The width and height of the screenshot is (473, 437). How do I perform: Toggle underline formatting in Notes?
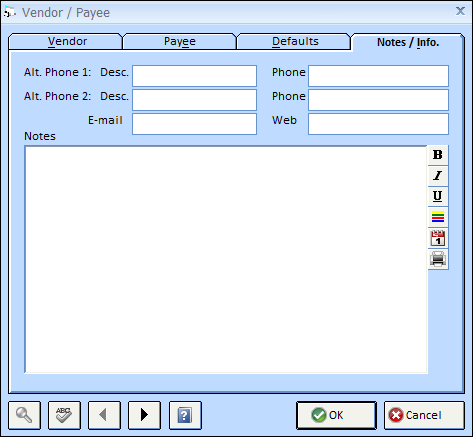tap(438, 196)
